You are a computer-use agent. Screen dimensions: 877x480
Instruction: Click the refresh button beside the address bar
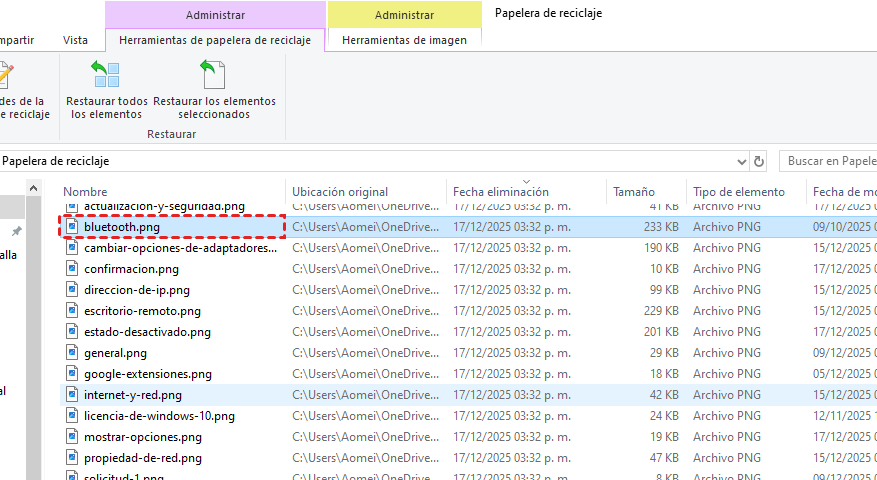pos(760,161)
